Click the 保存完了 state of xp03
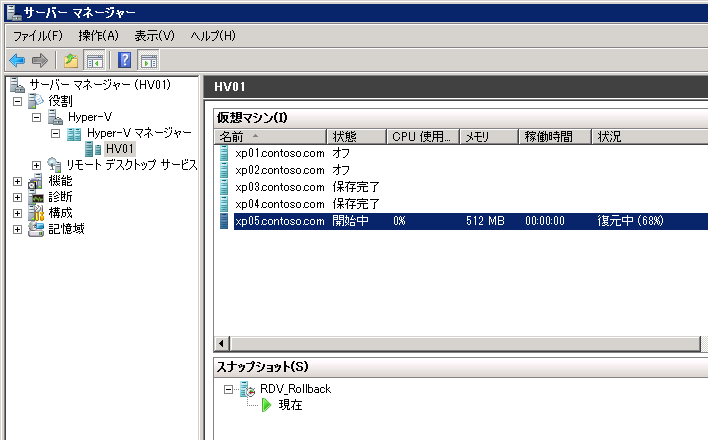The image size is (708, 440). click(356, 187)
